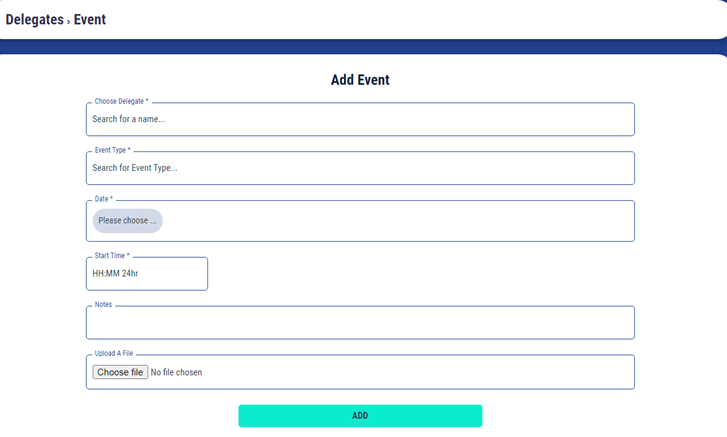Image resolution: width=727 pixels, height=437 pixels.
Task: Click the Add Event heading
Action: point(360,80)
